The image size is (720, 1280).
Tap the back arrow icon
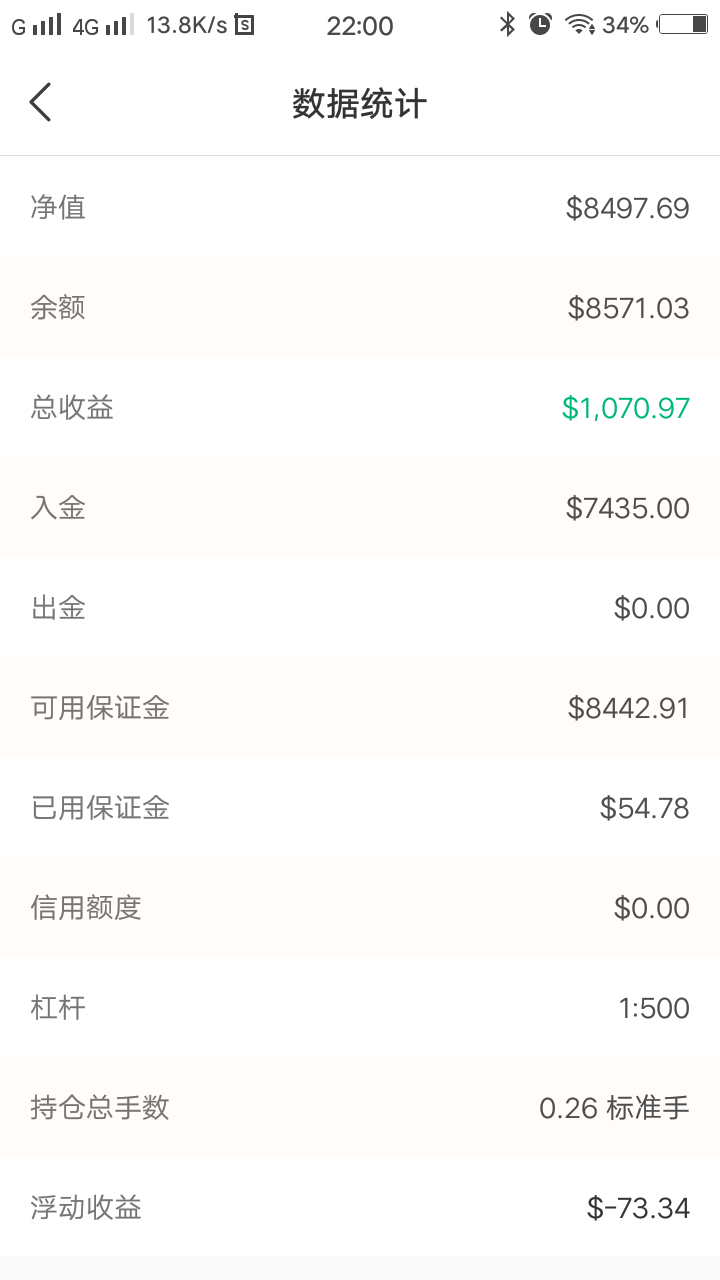pyautogui.click(x=40, y=103)
